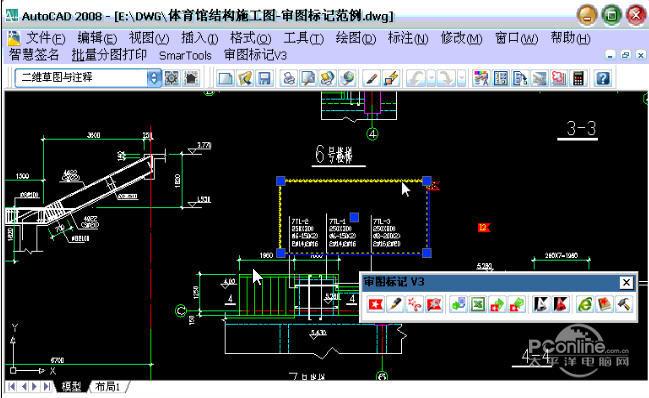Open the 编辑(E) menu

97,38
